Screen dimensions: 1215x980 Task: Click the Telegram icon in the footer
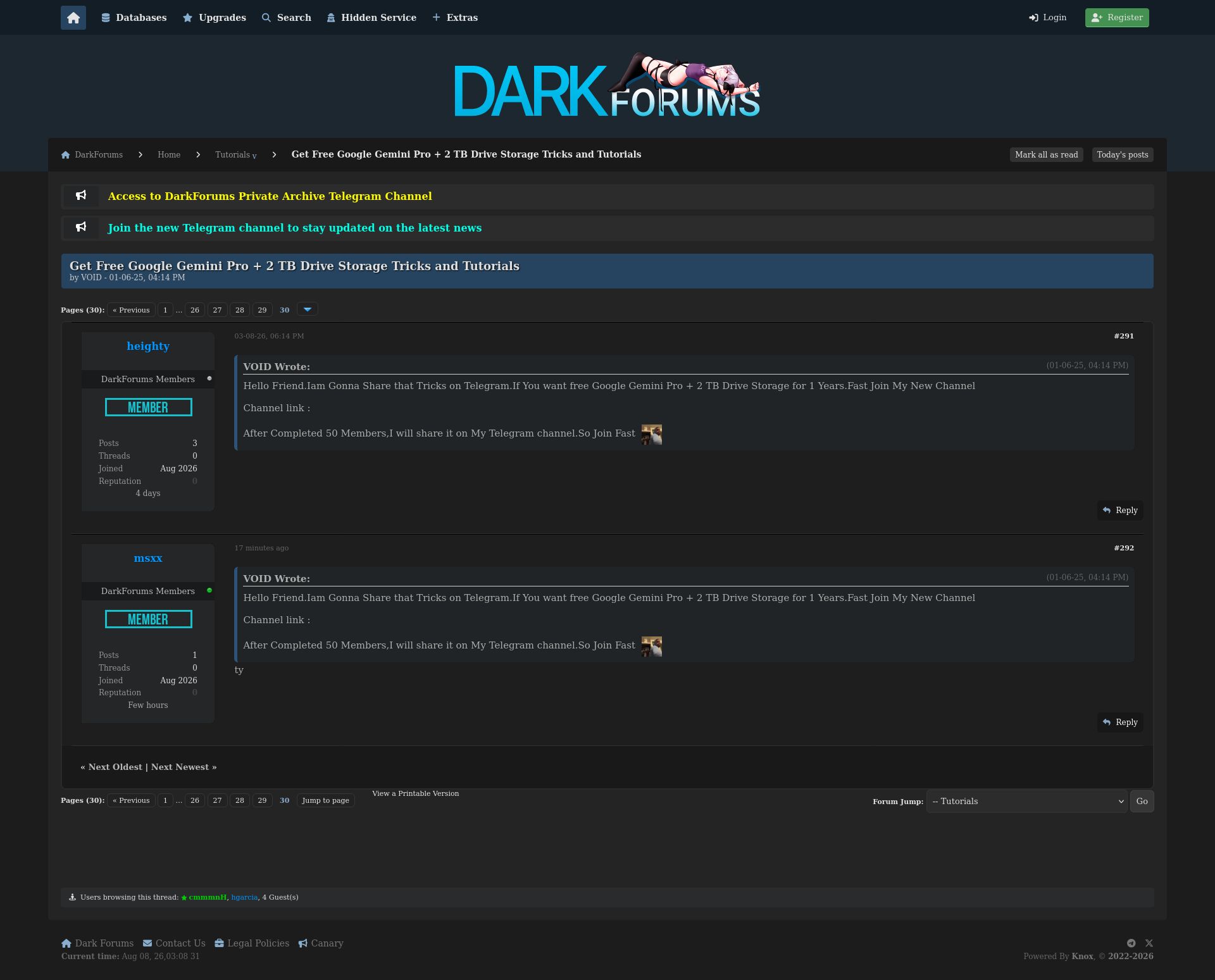click(x=1131, y=943)
